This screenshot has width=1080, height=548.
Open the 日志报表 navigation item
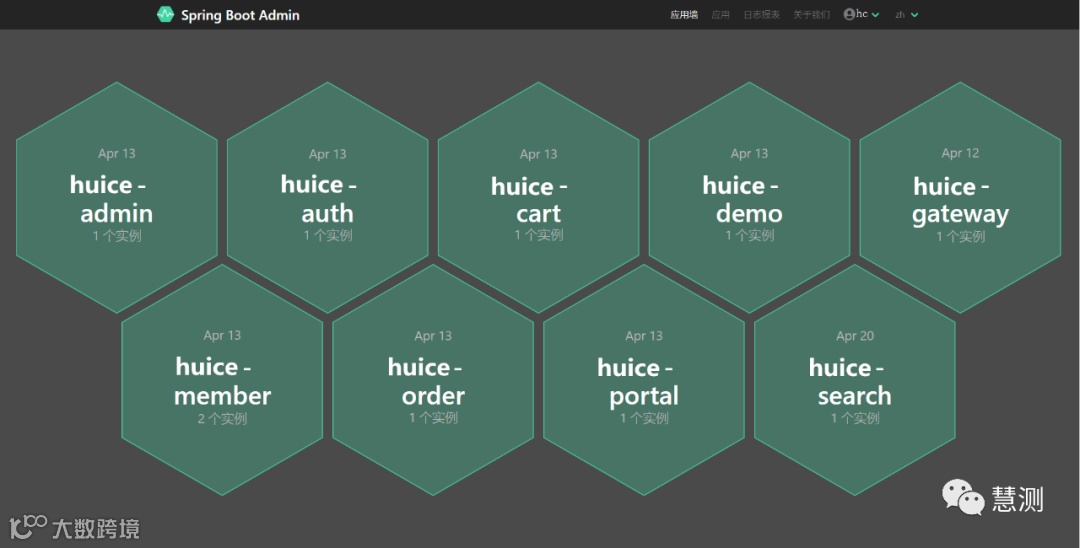pyautogui.click(x=761, y=14)
